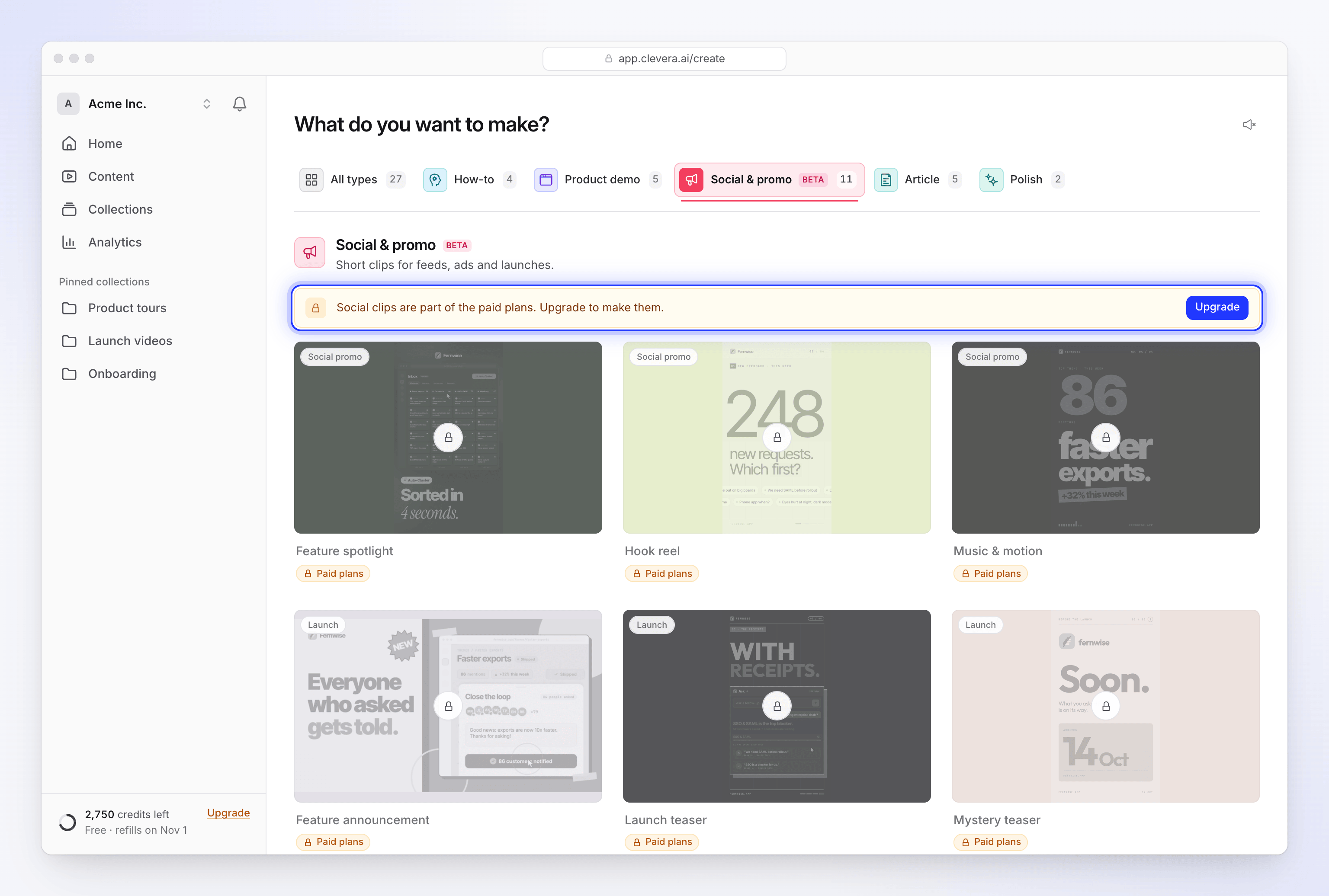Open Analytics in sidebar
This screenshot has height=896, width=1329.
point(153,242)
